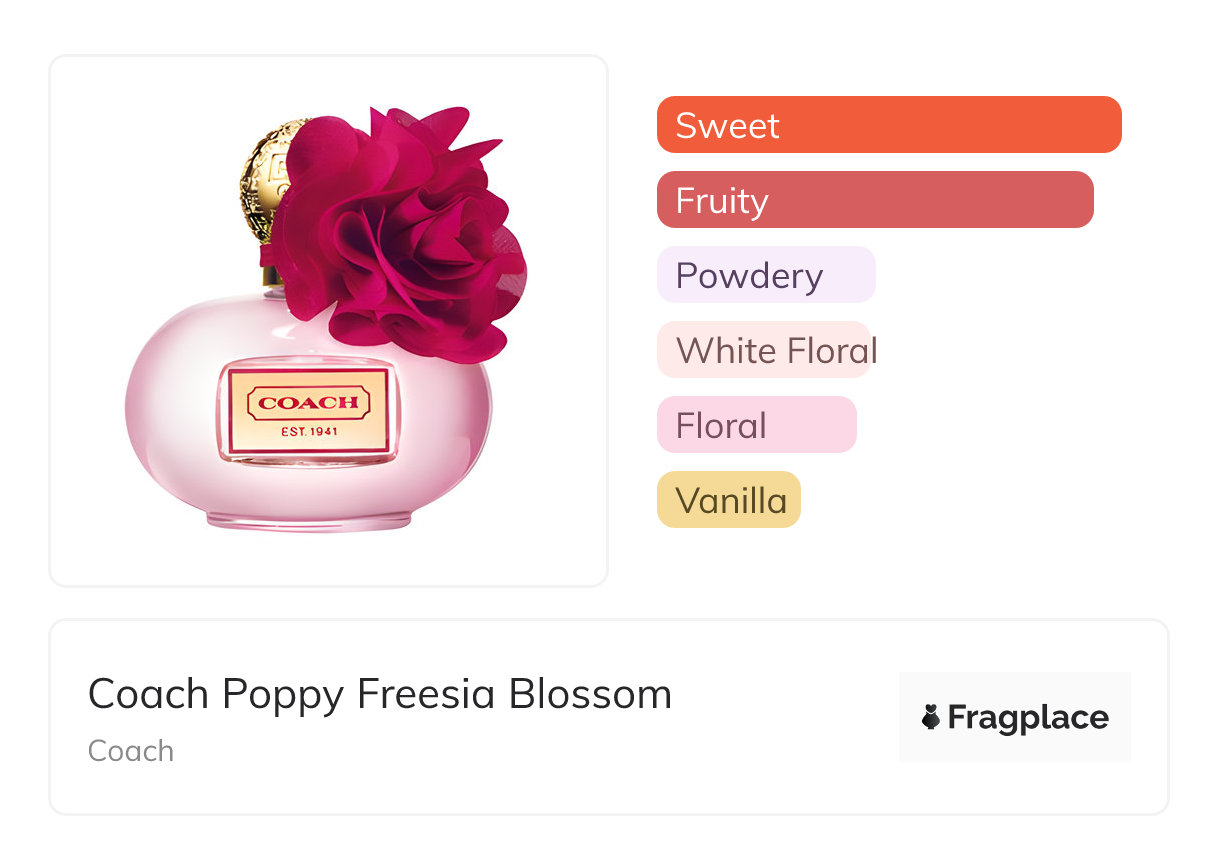Image resolution: width=1218 pixels, height=864 pixels.
Task: Click the pink Floral accord tag
Action: point(756,425)
